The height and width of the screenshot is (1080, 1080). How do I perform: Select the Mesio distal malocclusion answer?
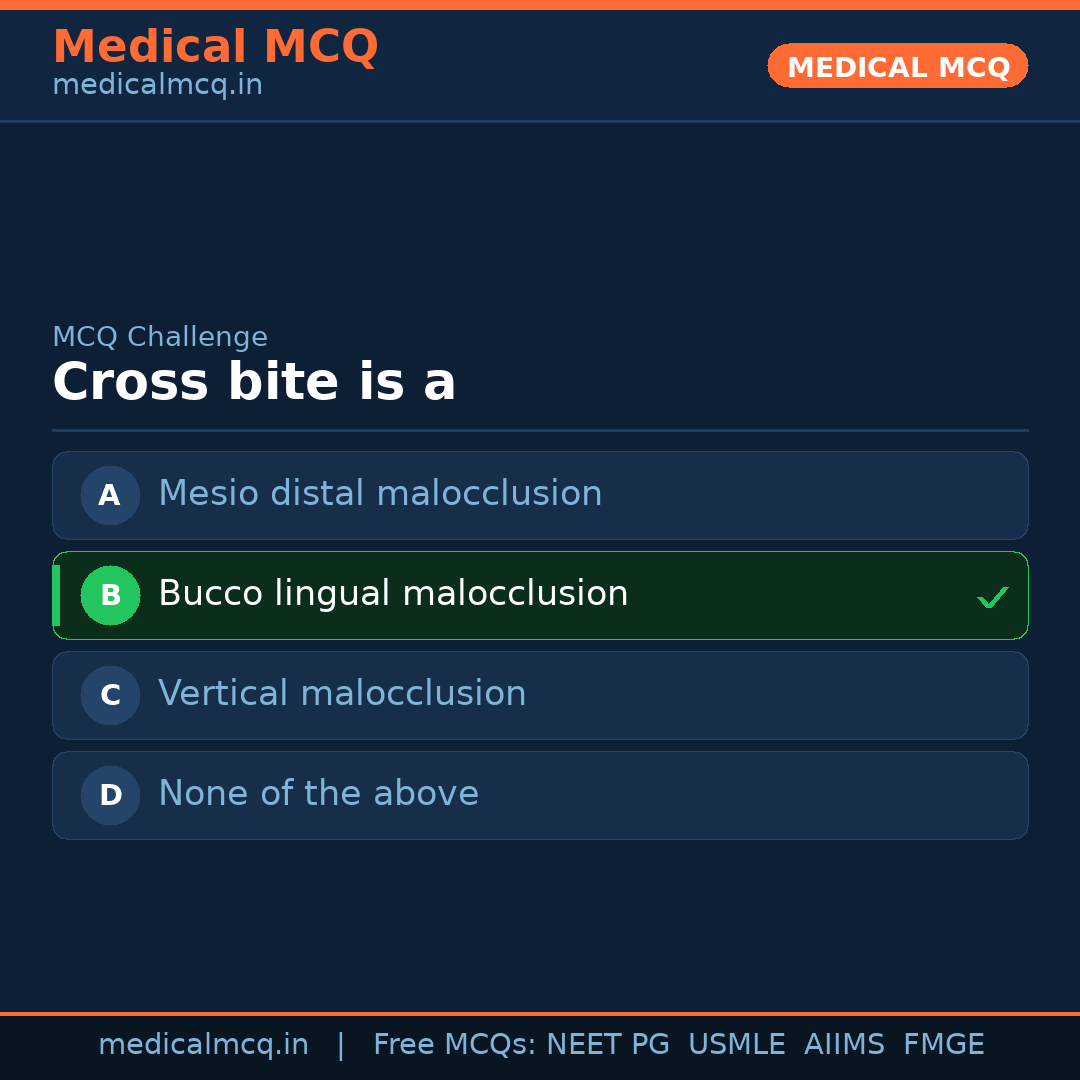380,494
